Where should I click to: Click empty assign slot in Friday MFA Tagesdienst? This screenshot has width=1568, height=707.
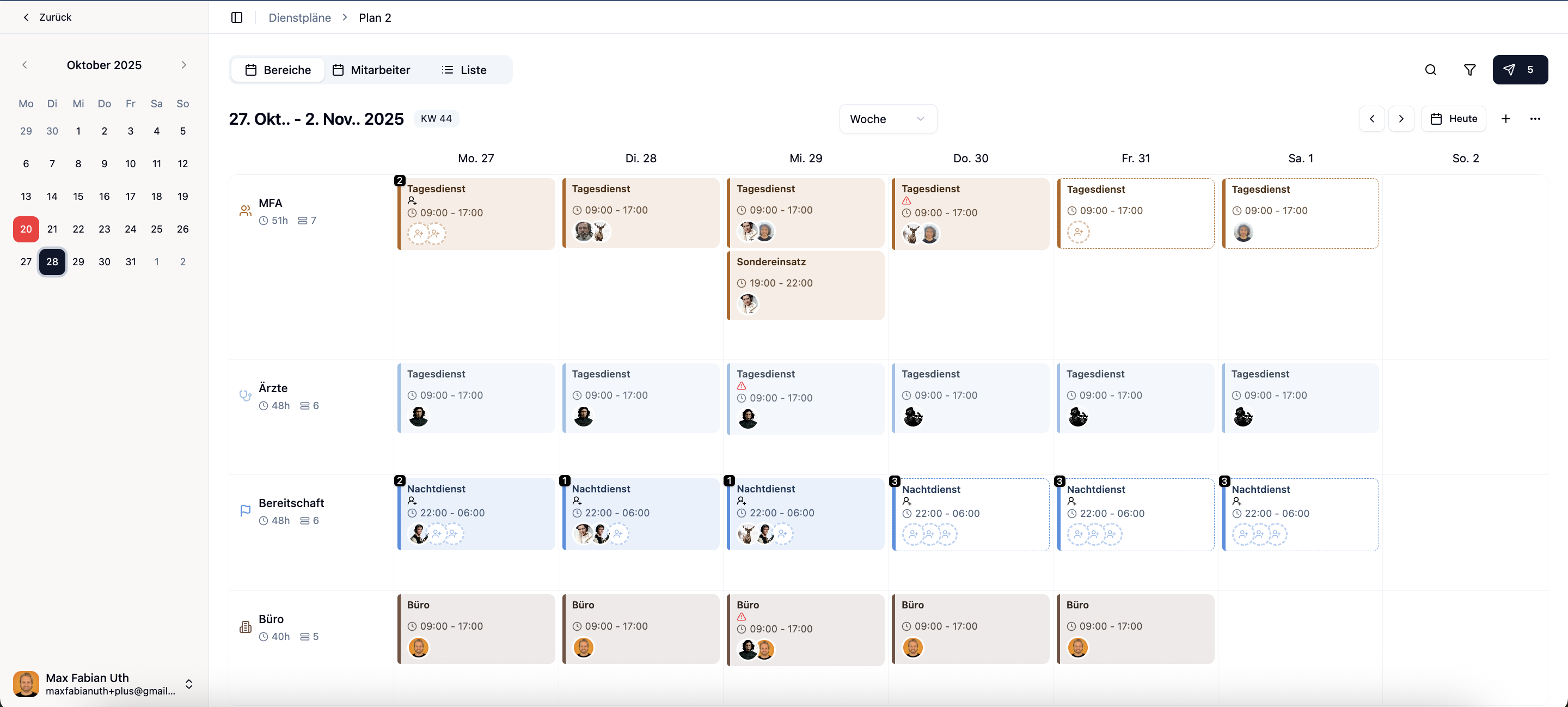tap(1078, 232)
